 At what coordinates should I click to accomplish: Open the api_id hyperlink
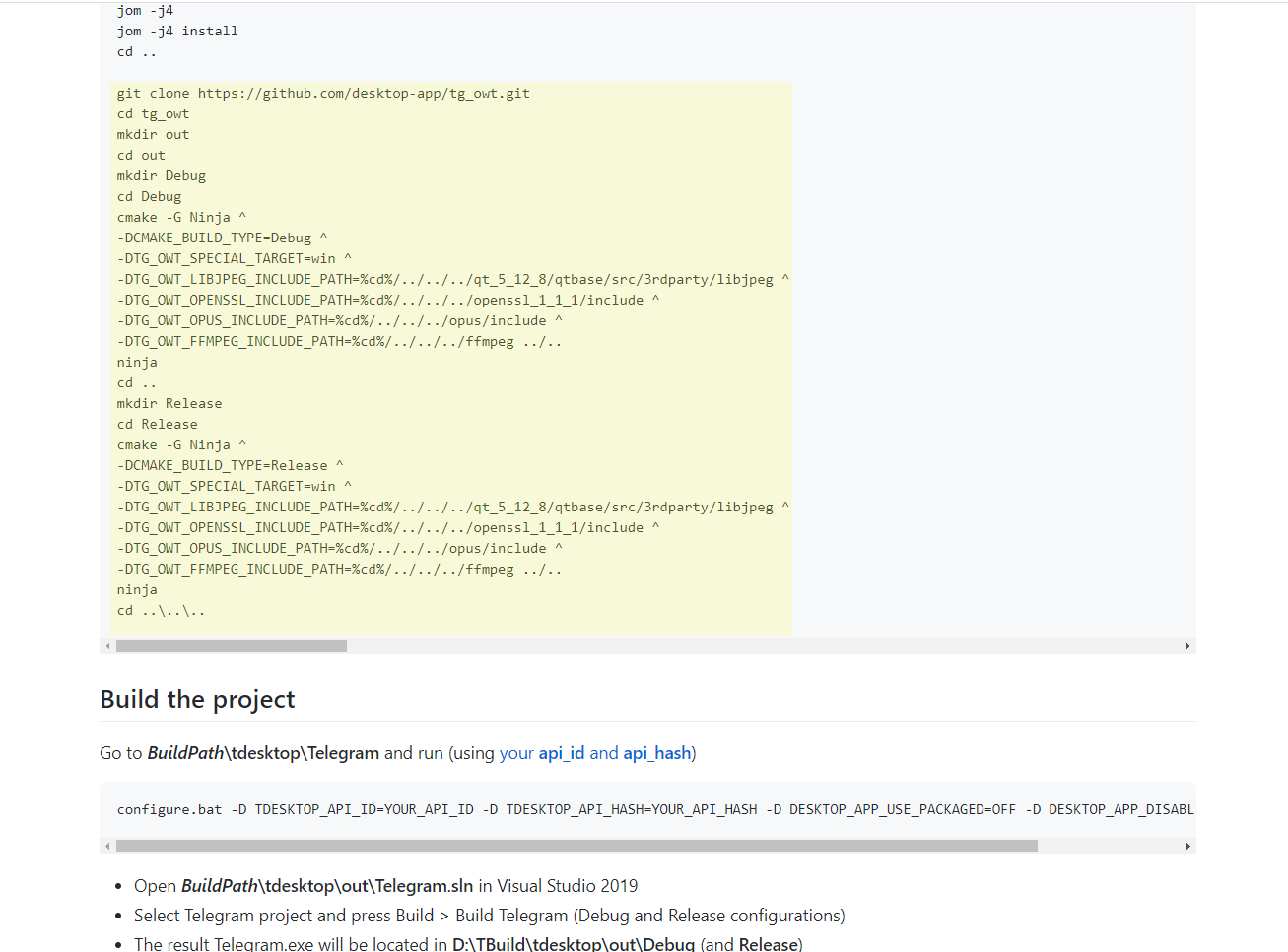coord(561,752)
